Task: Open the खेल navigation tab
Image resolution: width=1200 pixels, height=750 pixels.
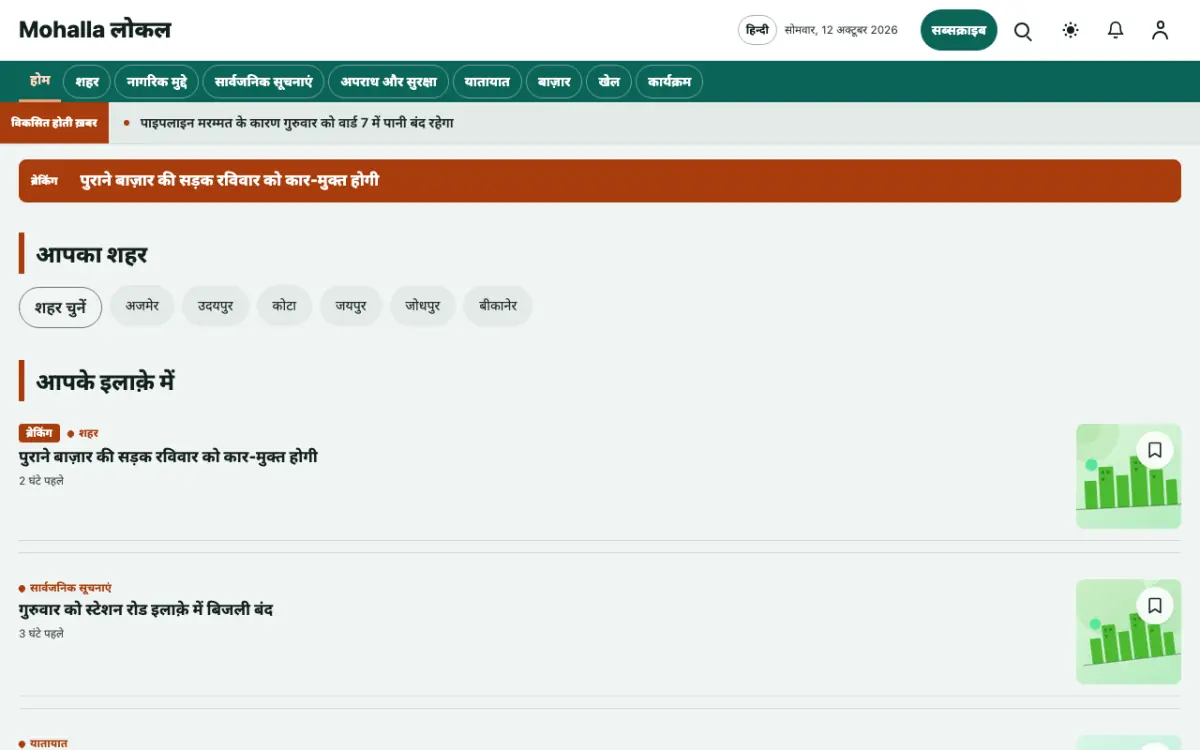Action: (609, 82)
